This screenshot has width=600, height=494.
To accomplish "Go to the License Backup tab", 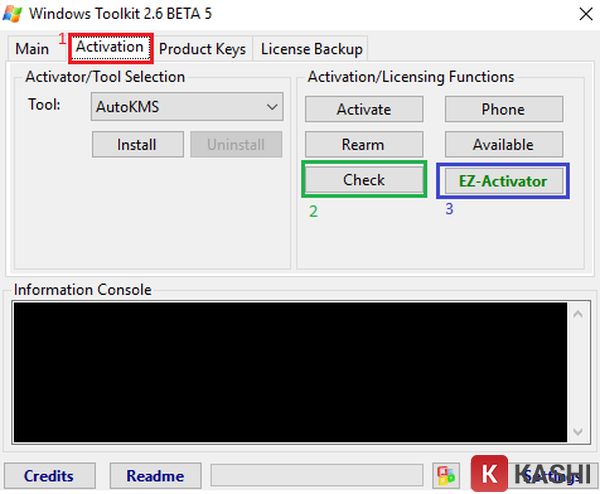I will (x=311, y=49).
